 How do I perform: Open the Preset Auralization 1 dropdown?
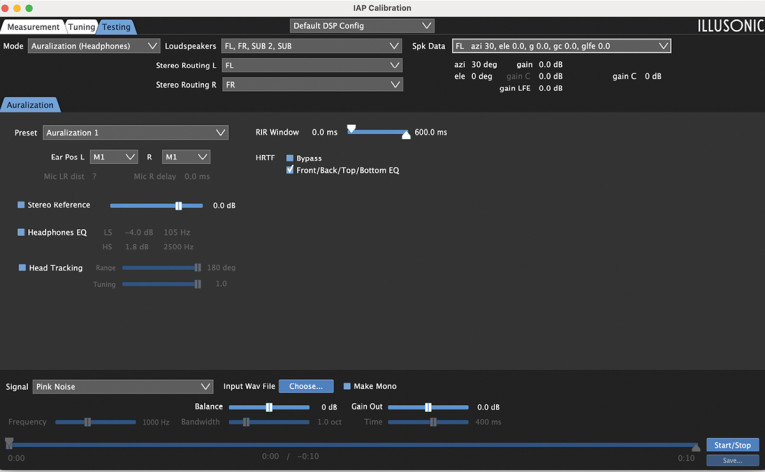tap(135, 132)
